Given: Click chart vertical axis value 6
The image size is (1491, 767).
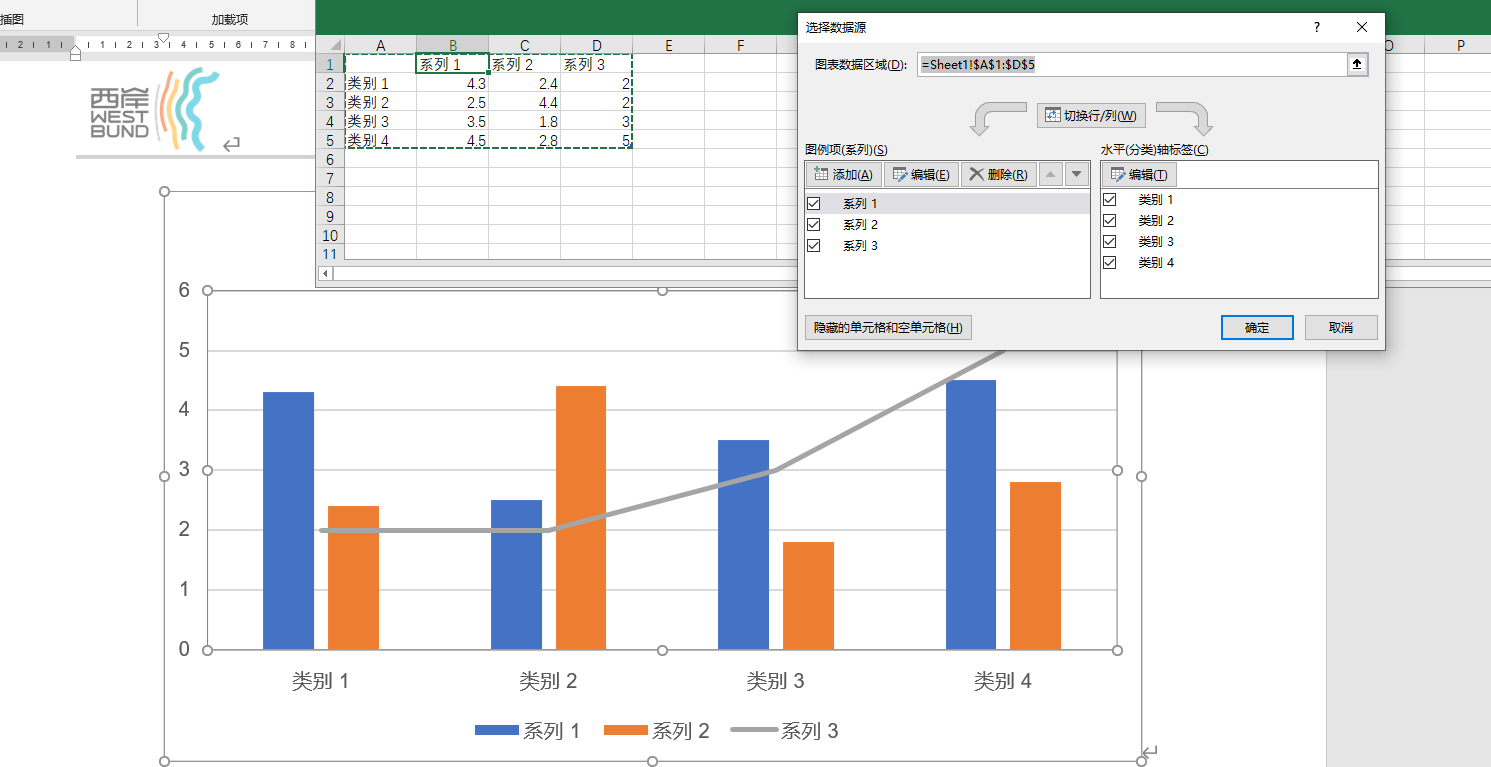Looking at the screenshot, I should [183, 290].
